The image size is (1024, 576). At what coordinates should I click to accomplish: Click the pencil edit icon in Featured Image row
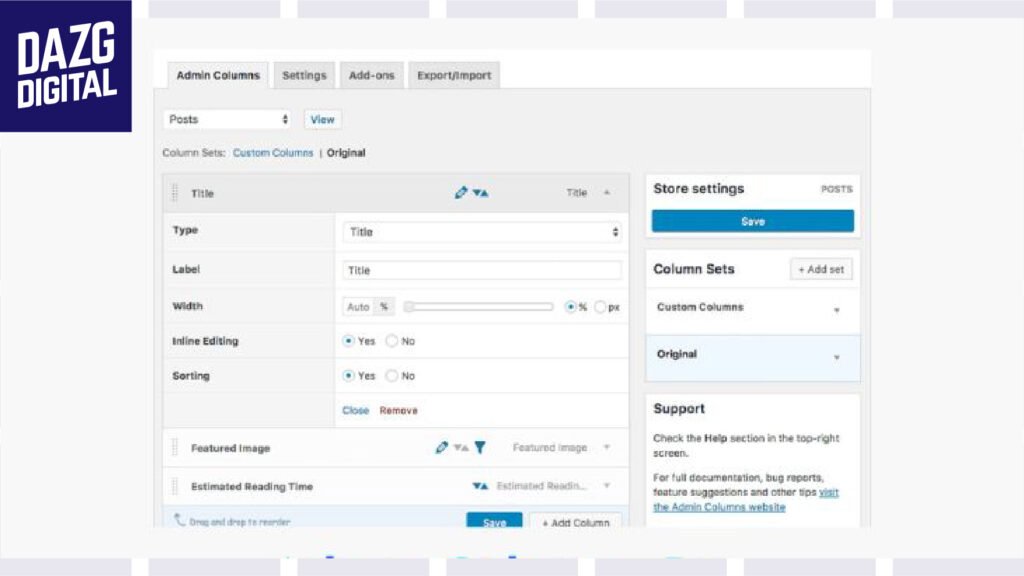(x=441, y=447)
